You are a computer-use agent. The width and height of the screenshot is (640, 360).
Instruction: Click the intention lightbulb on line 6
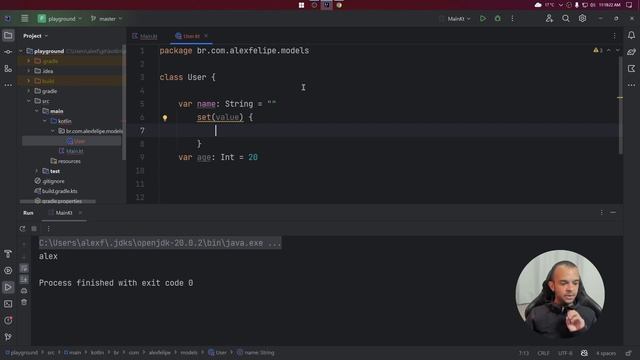point(165,118)
